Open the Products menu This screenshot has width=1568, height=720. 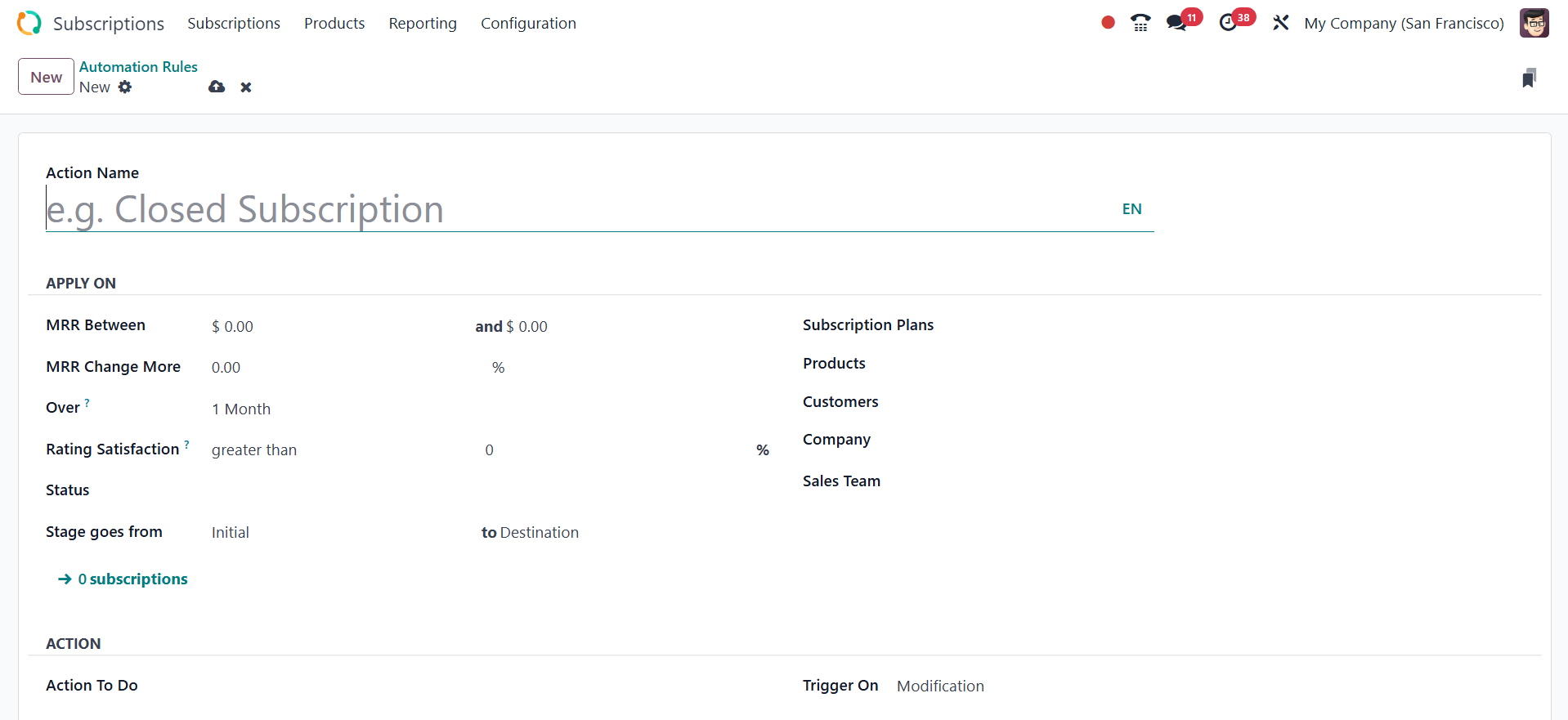tap(334, 23)
